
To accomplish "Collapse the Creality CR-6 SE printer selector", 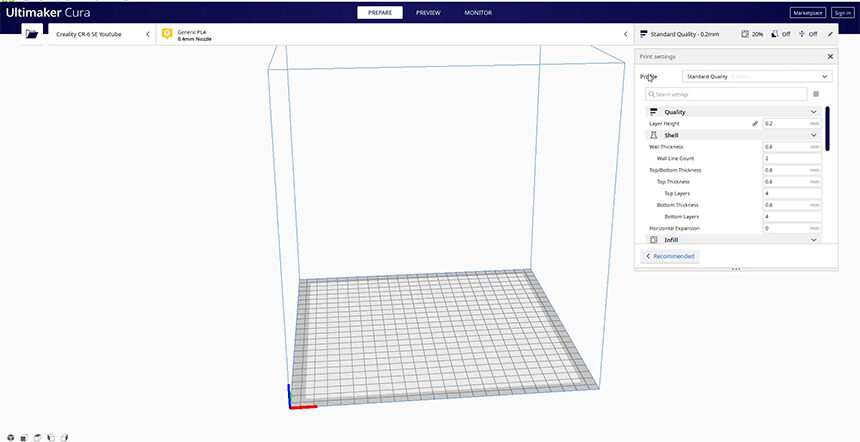I will 148,34.
